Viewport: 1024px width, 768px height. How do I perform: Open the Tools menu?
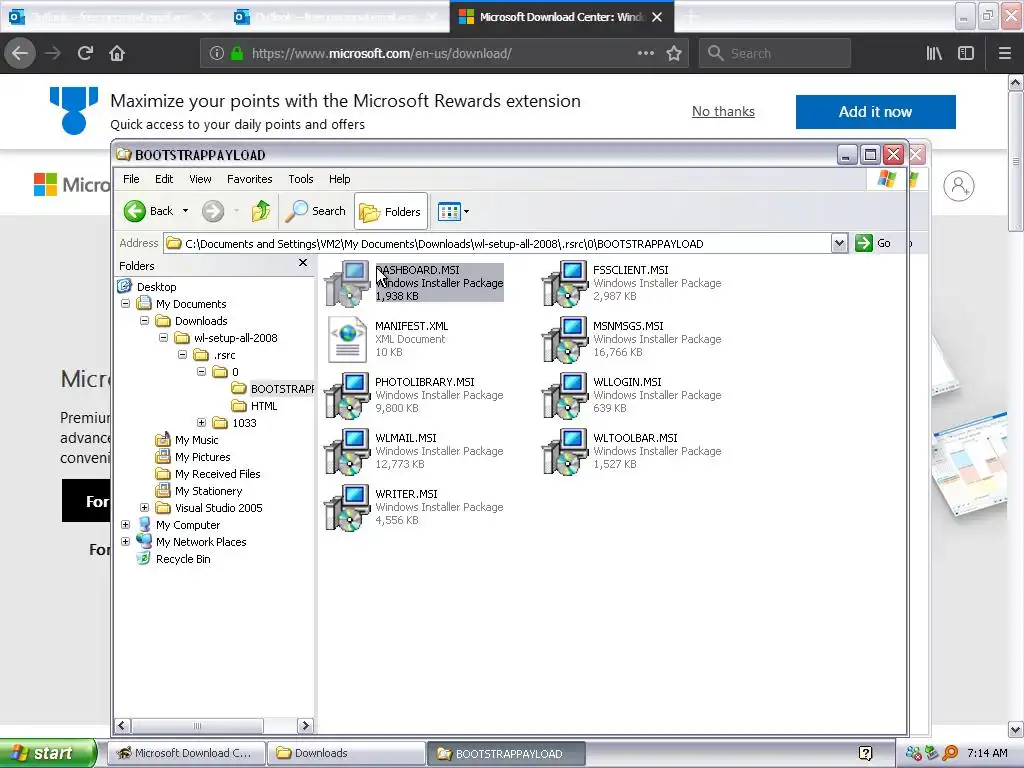click(301, 179)
